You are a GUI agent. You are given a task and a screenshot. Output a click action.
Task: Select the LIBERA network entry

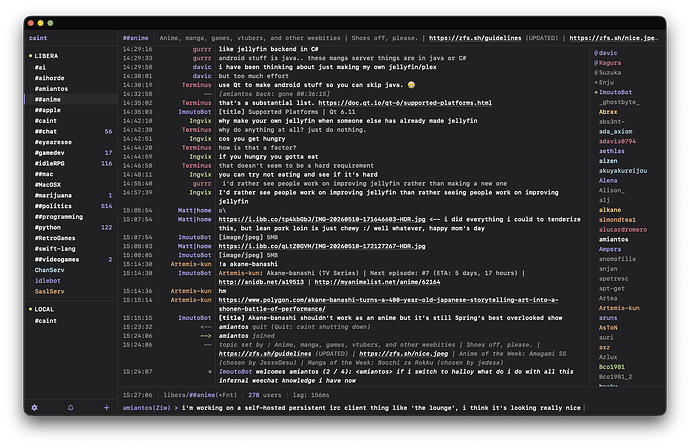pos(46,56)
